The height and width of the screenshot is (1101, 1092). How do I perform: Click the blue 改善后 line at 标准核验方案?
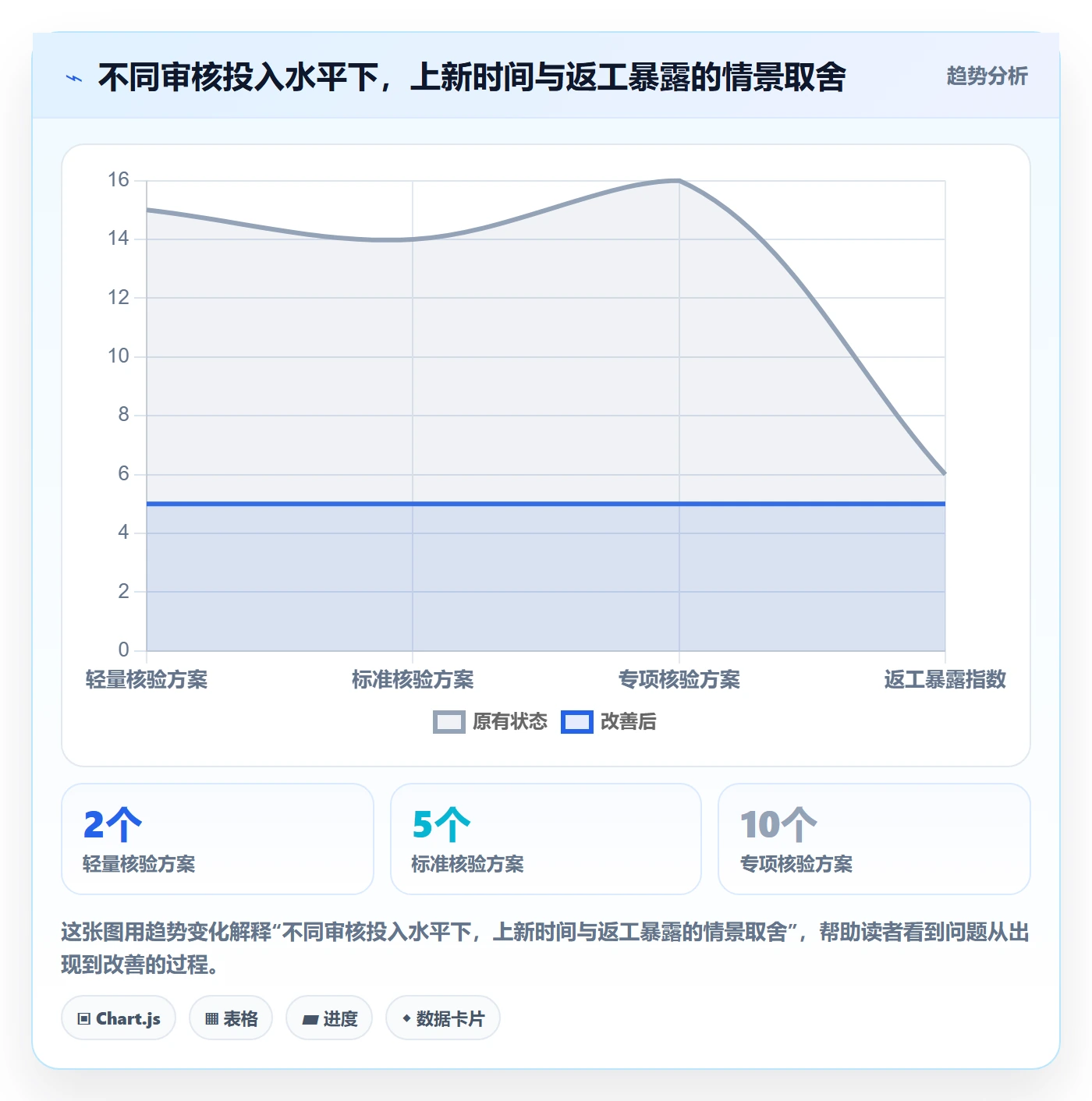click(x=413, y=504)
